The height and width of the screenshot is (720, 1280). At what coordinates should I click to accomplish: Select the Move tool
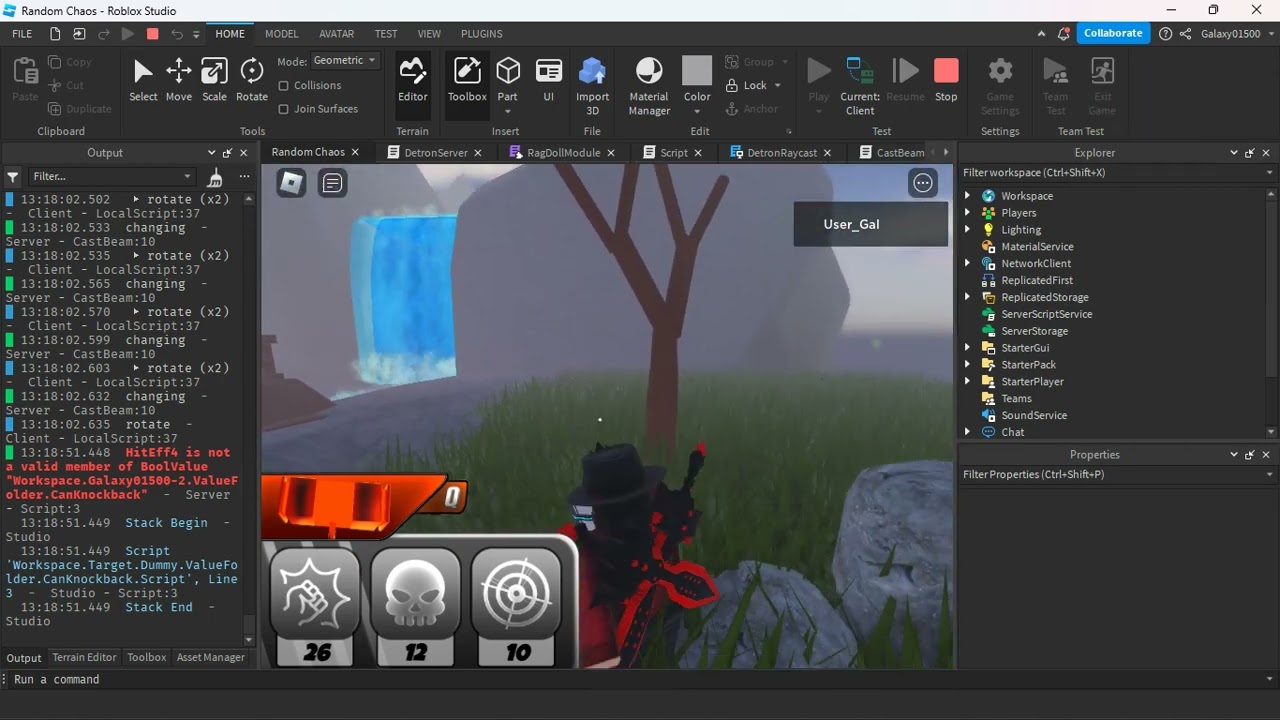[x=179, y=79]
